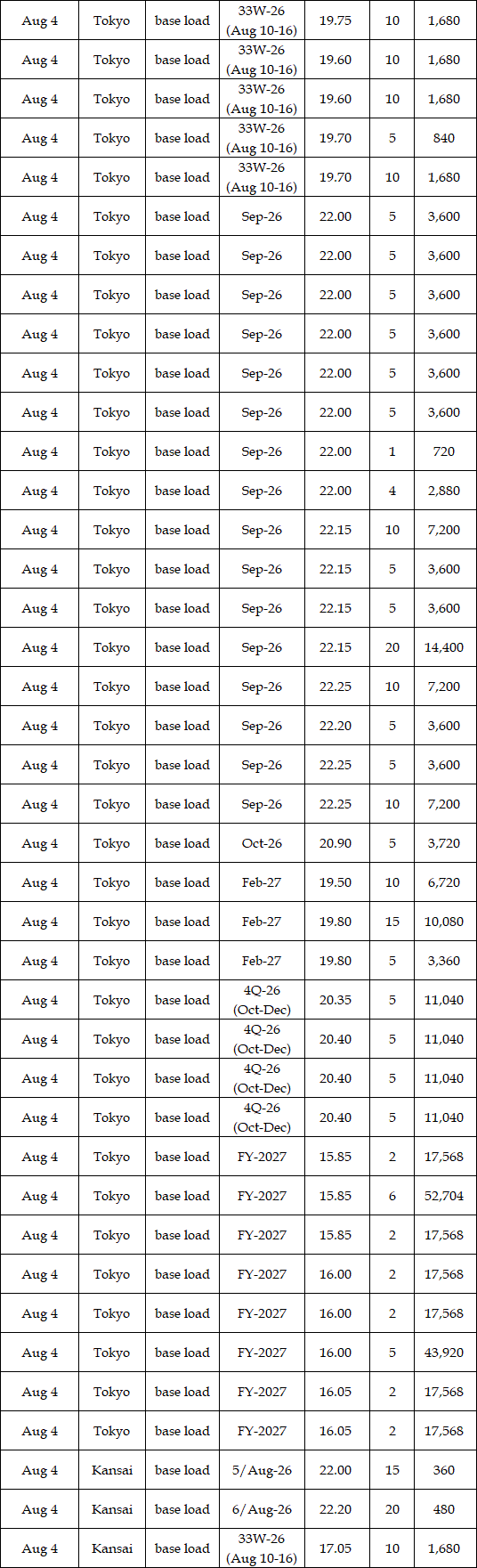The image size is (477, 1568).
Task: Select the 480 volume cell
Action: click(x=444, y=1509)
